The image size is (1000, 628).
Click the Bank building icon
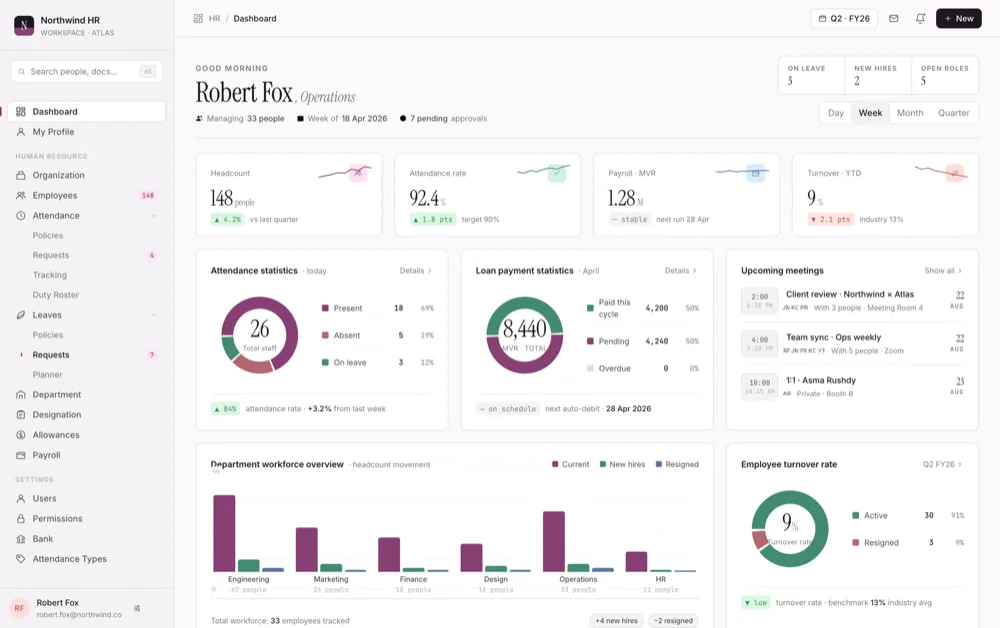click(x=21, y=539)
